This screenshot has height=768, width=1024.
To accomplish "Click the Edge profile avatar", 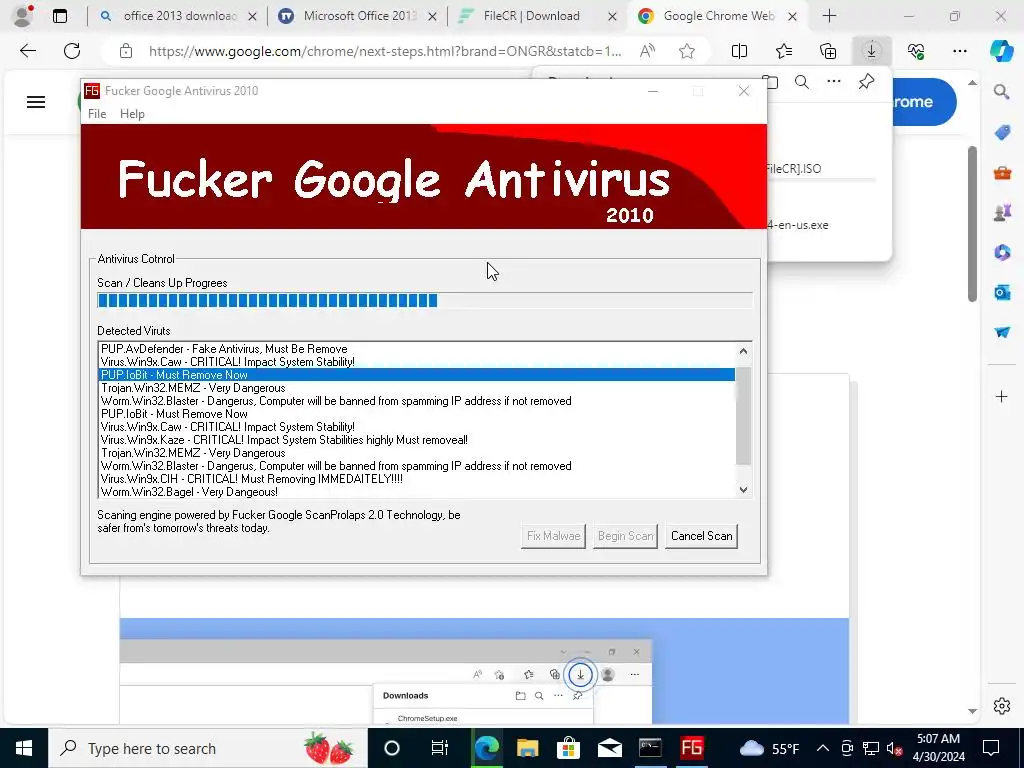I will click(23, 16).
